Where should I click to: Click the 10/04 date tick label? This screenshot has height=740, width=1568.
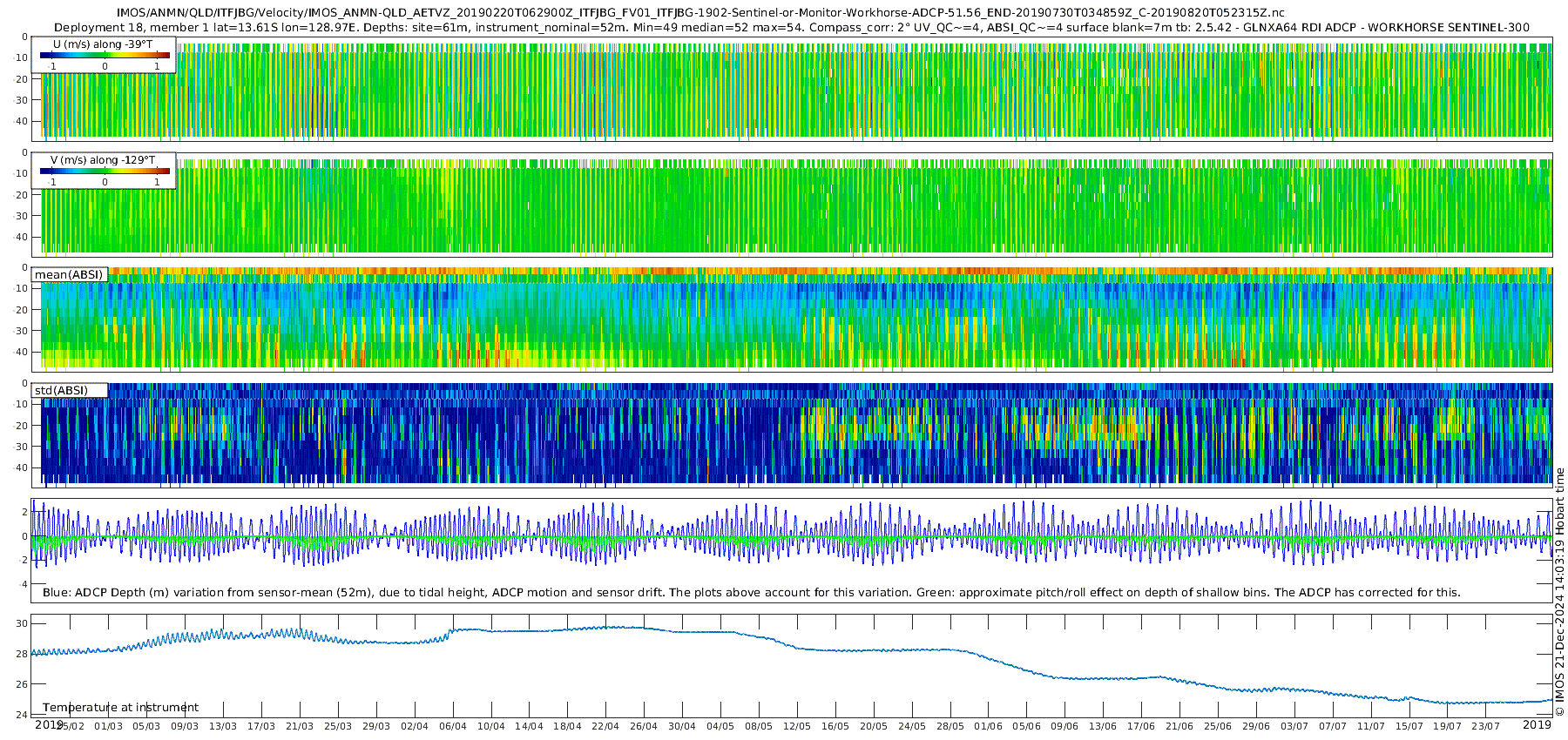(490, 726)
